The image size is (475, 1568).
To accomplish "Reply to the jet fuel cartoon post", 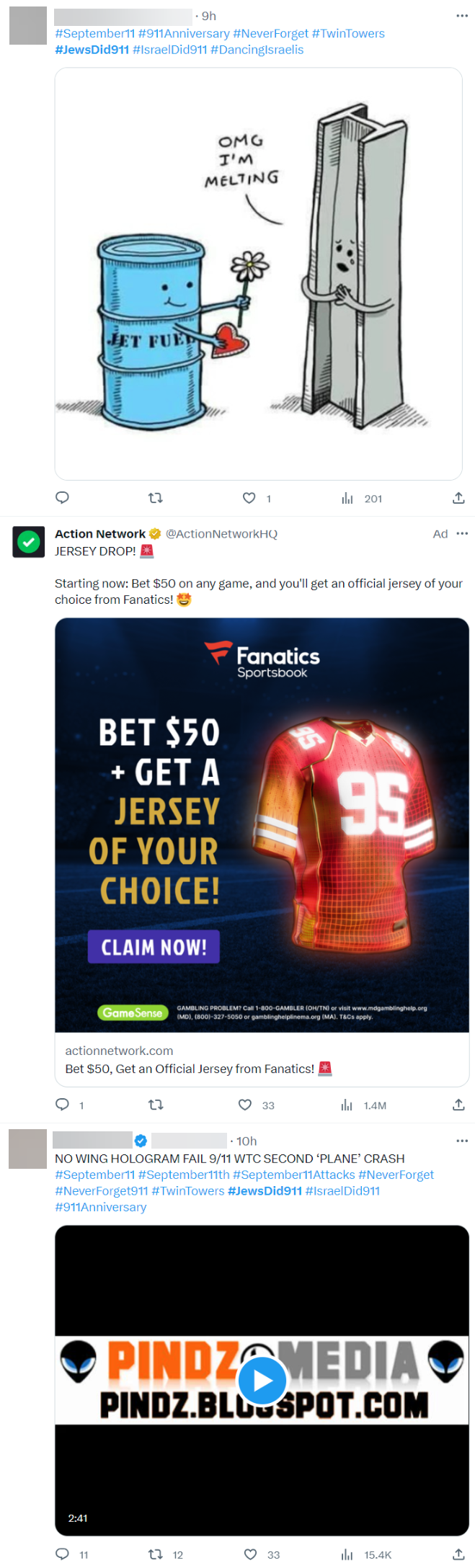I will 63,497.
